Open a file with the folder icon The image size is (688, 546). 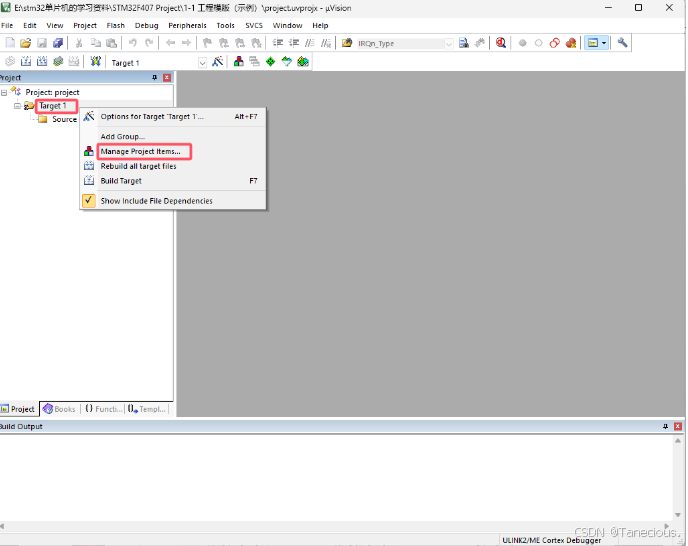coord(25,43)
